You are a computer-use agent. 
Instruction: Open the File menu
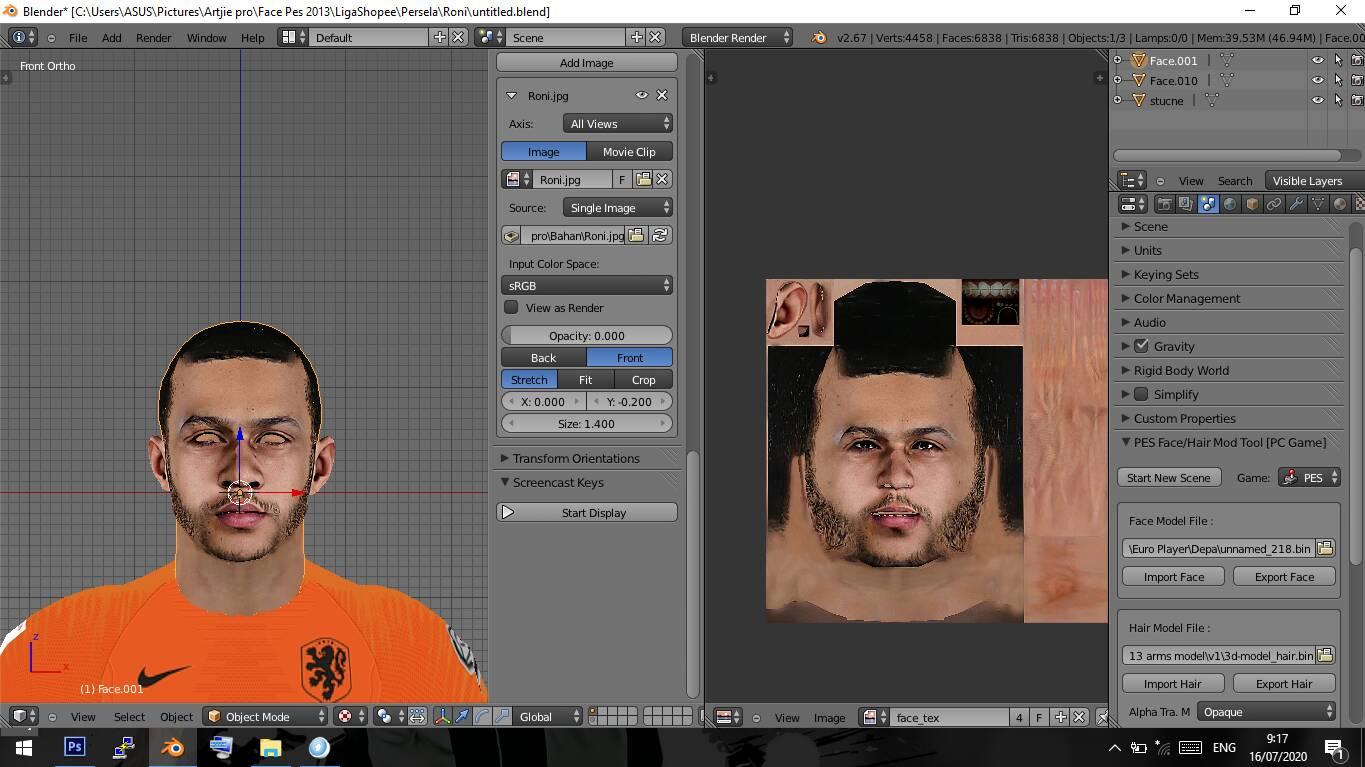tap(77, 37)
